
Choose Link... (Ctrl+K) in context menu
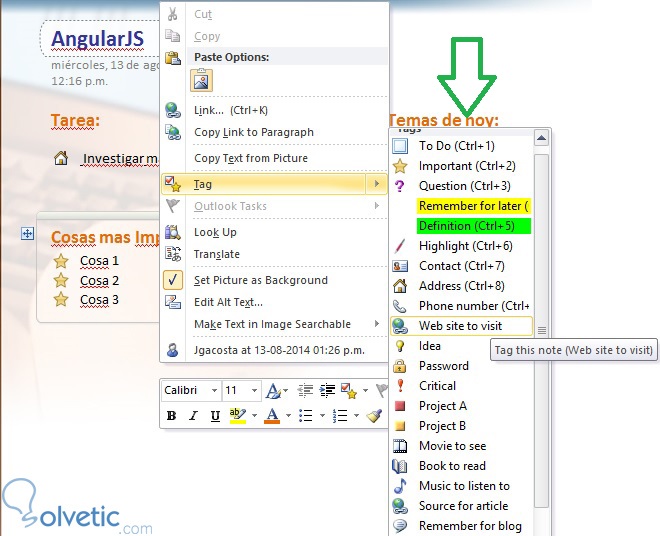(x=274, y=110)
